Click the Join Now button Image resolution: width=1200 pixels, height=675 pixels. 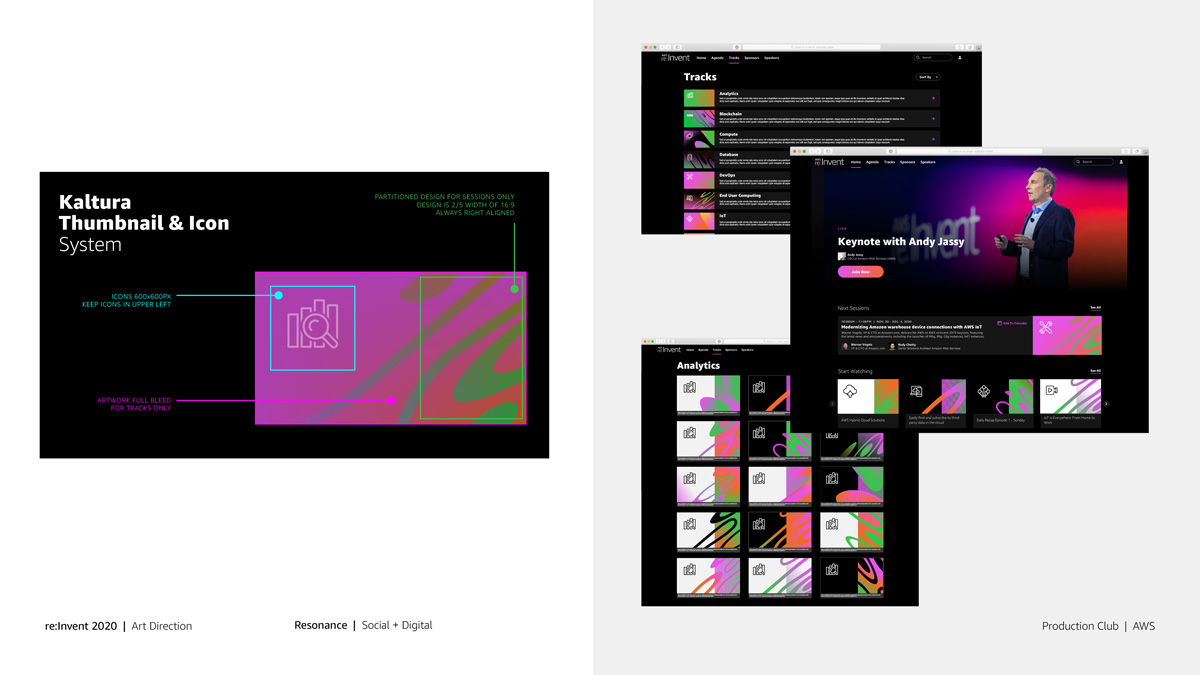click(860, 271)
